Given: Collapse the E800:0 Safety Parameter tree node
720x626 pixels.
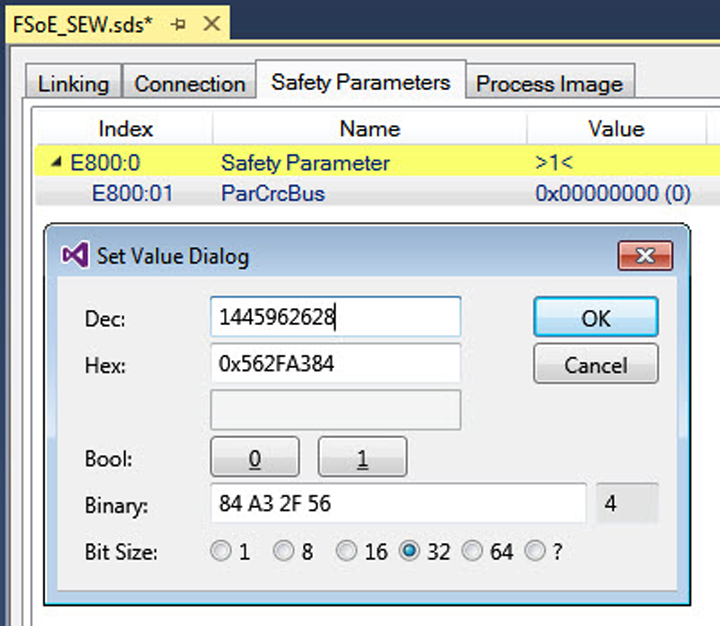Looking at the screenshot, I should point(56,162).
